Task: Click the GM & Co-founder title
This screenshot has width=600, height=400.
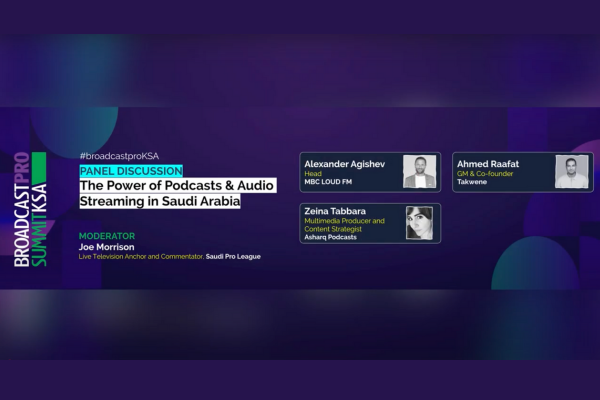Action: tap(485, 173)
